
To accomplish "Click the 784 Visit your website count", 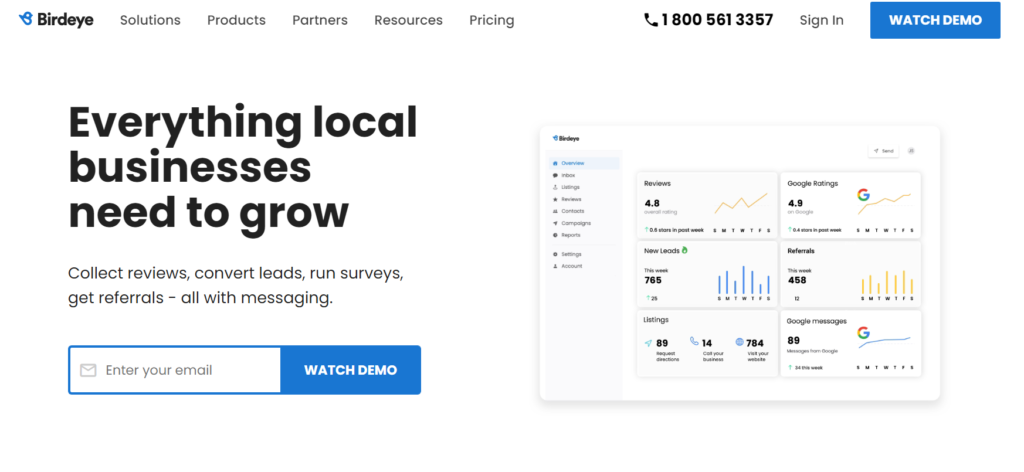I will pos(755,343).
